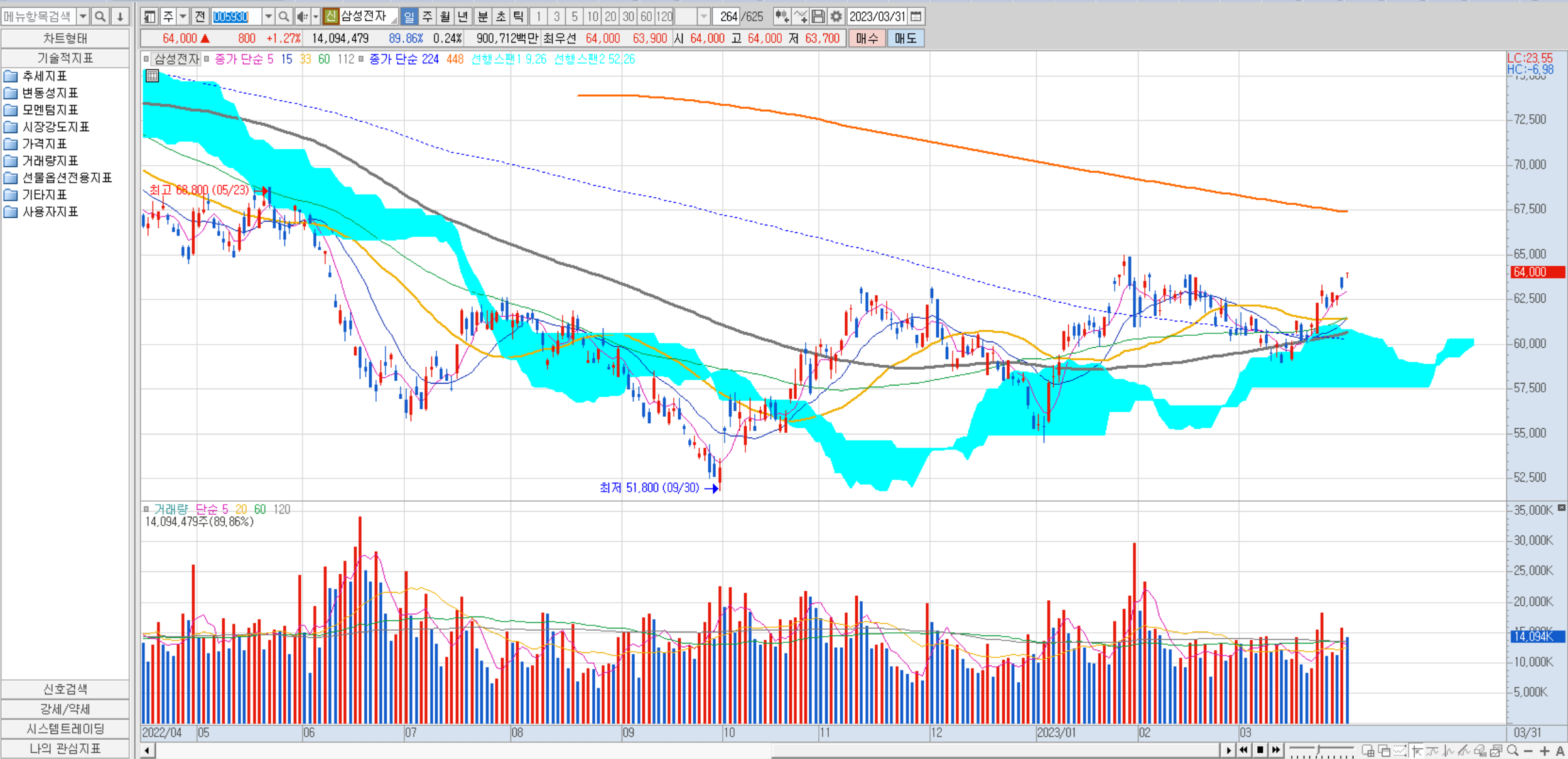
Task: Click the 매도 sell button
Action: click(x=905, y=38)
